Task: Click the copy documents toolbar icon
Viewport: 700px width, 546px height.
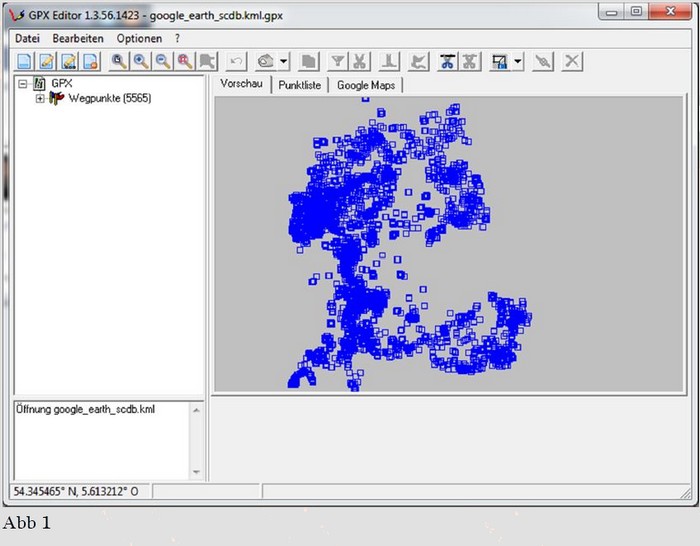Action: (308, 62)
